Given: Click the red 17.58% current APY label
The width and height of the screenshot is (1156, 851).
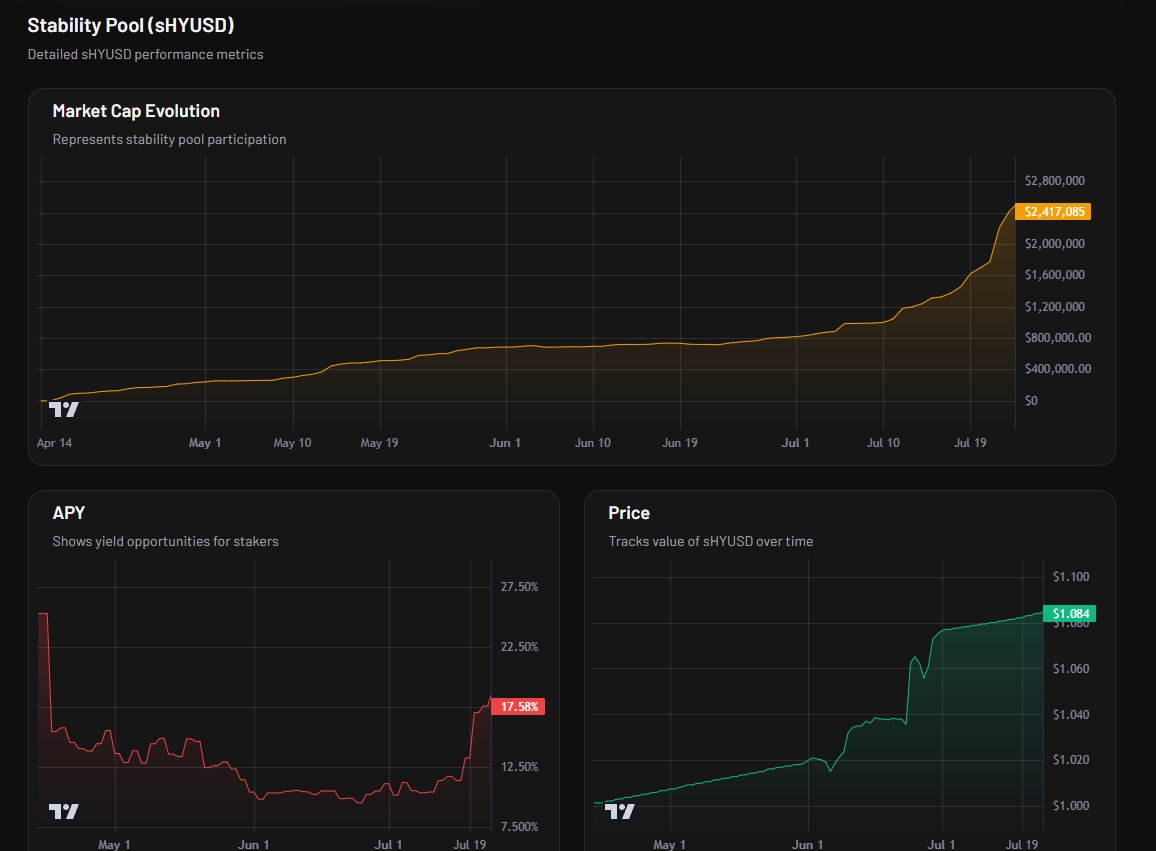Looking at the screenshot, I should click(x=518, y=706).
